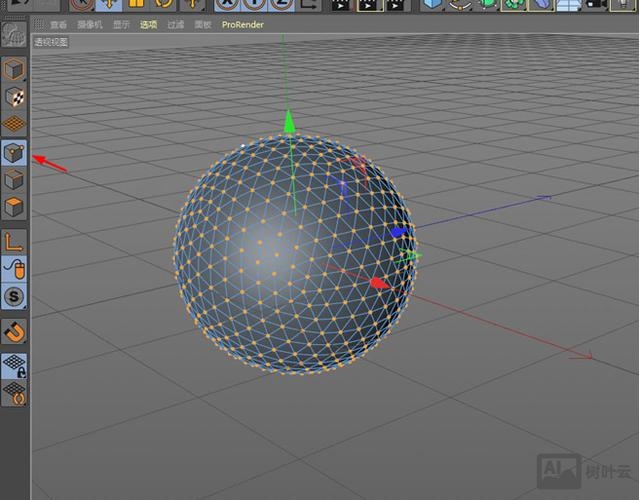
Task: Open the 面板 panel menu
Action: [x=203, y=25]
